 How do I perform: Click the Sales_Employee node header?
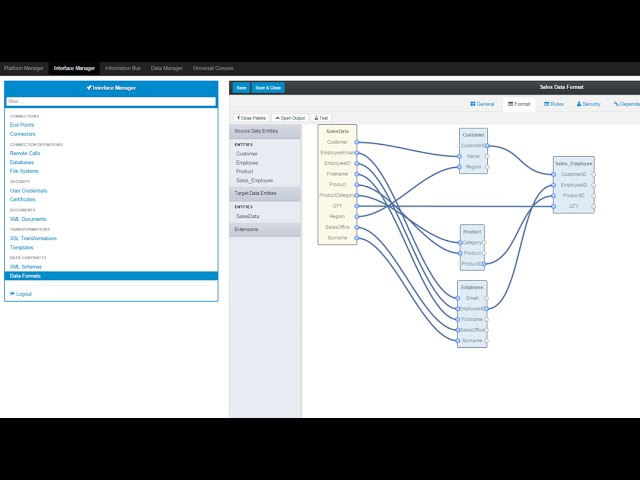point(573,164)
